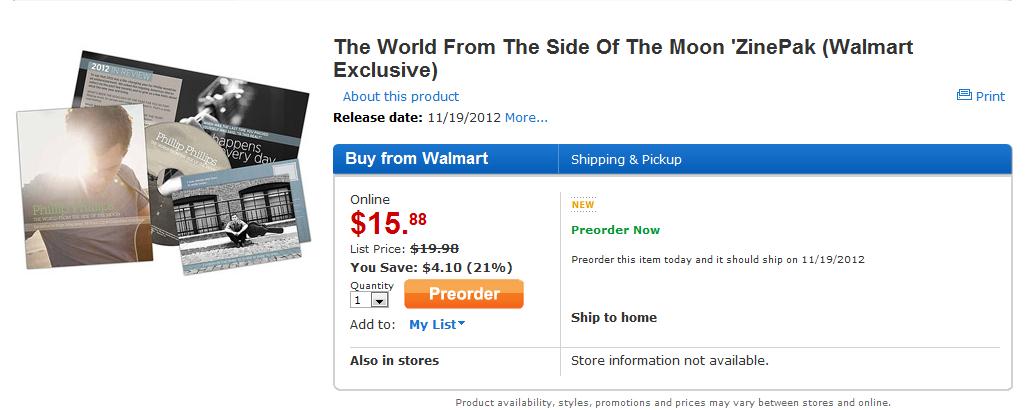Open the Quantity dropdown
Screen dimensions: 1029x410
tap(369, 300)
